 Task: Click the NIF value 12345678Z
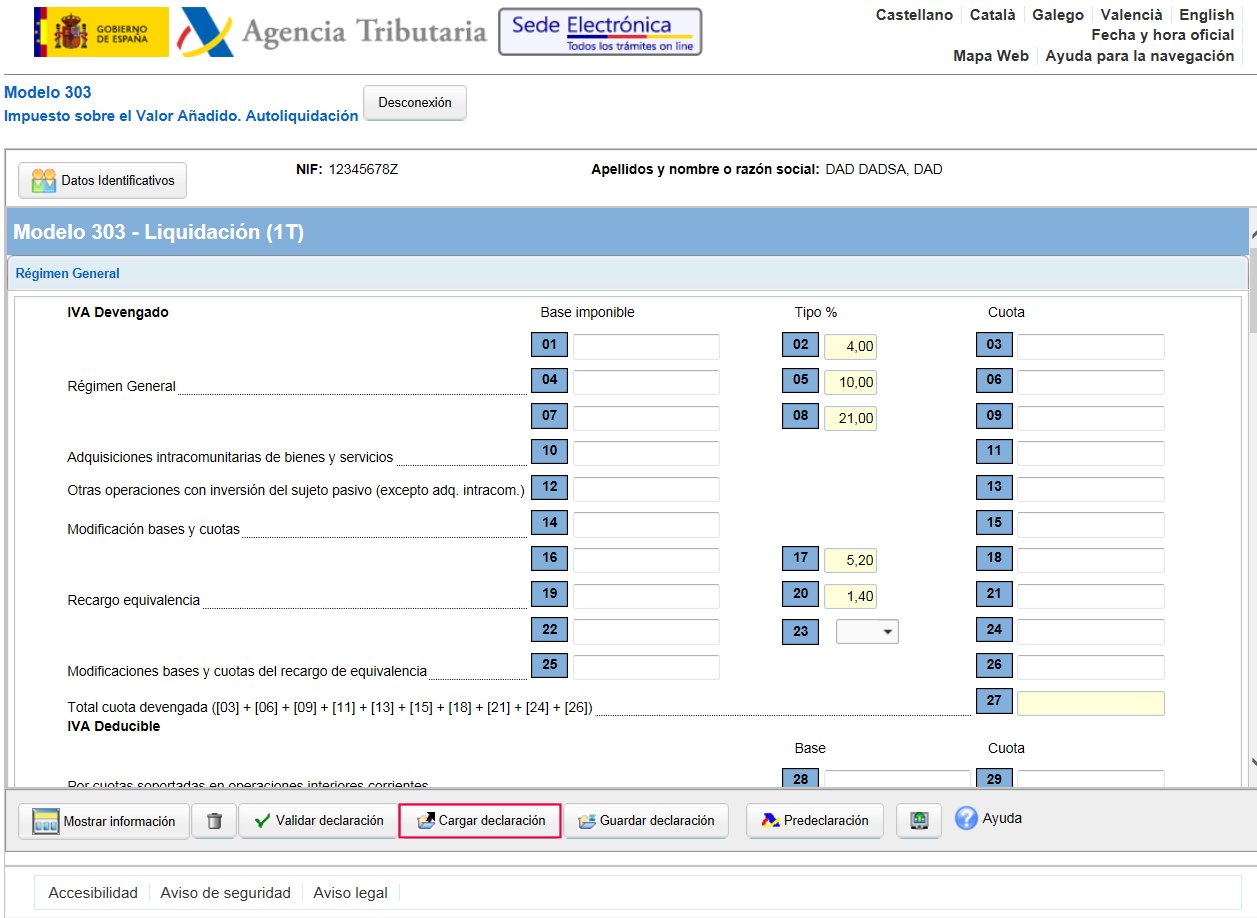[364, 169]
